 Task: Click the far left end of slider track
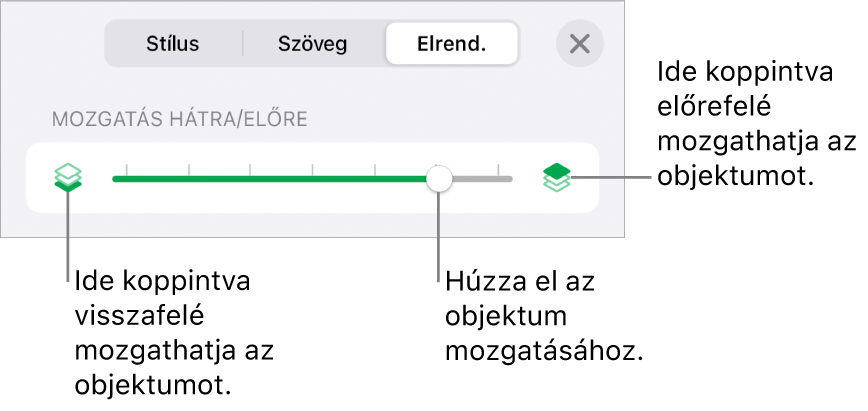pos(115,179)
